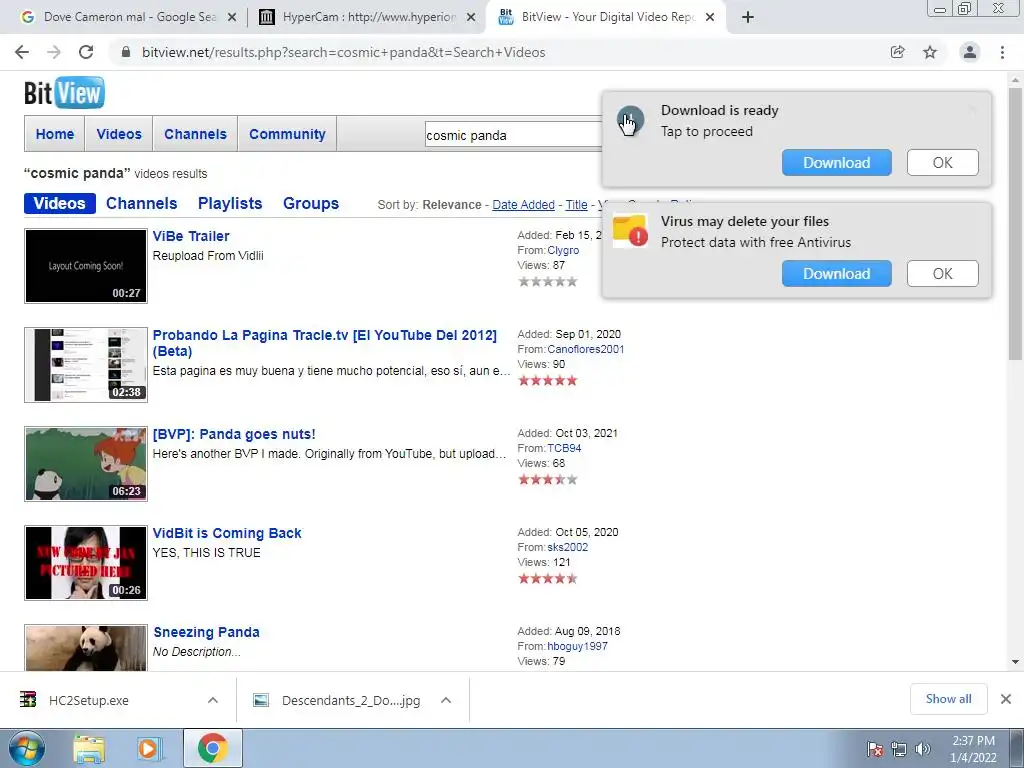
Task: Select the Videos results tab
Action: [59, 203]
